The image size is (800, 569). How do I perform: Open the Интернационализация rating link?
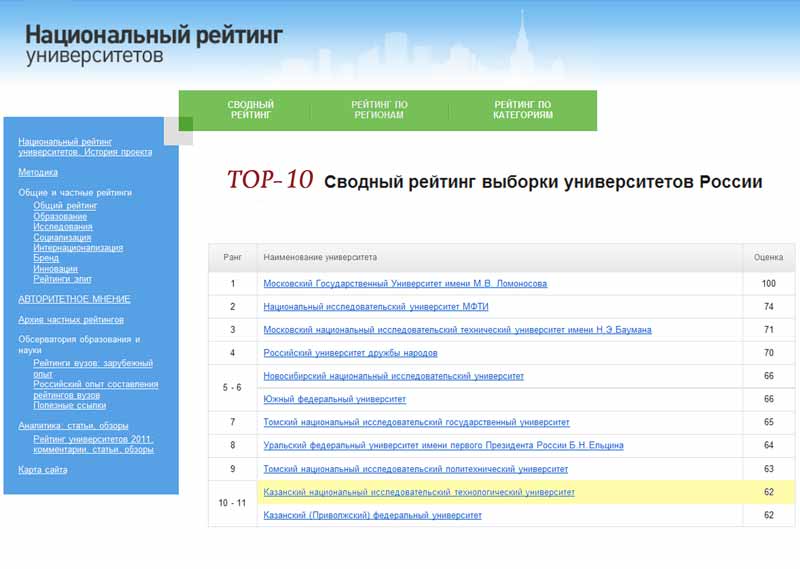78,247
